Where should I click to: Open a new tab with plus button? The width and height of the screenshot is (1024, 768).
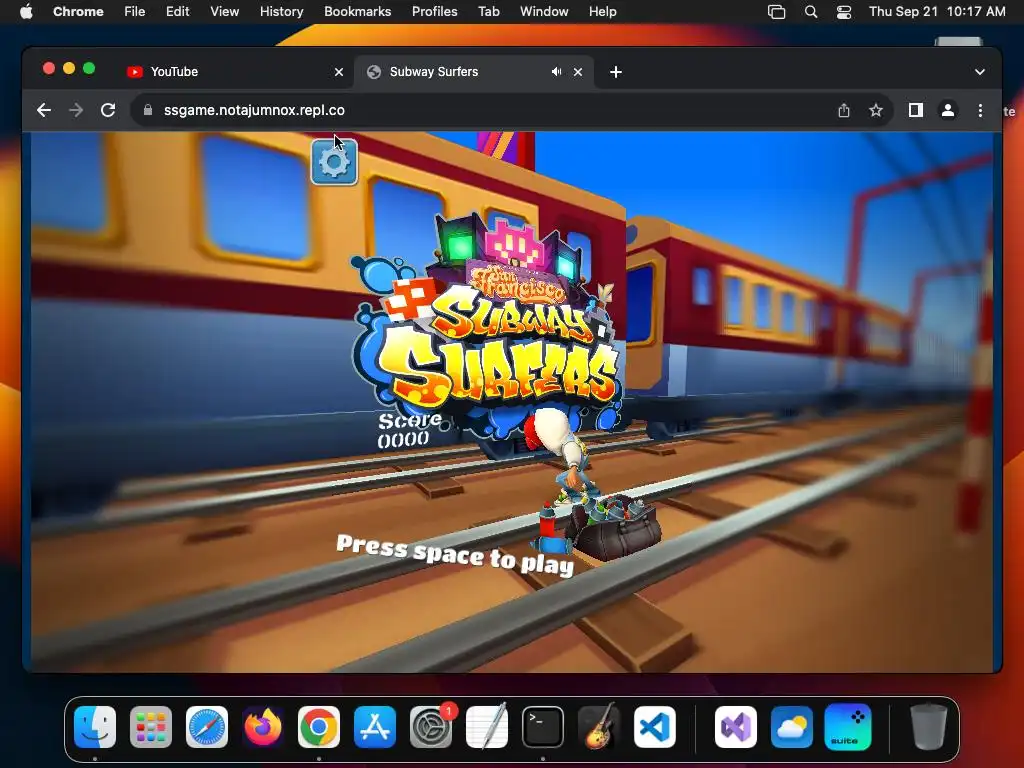pyautogui.click(x=616, y=72)
